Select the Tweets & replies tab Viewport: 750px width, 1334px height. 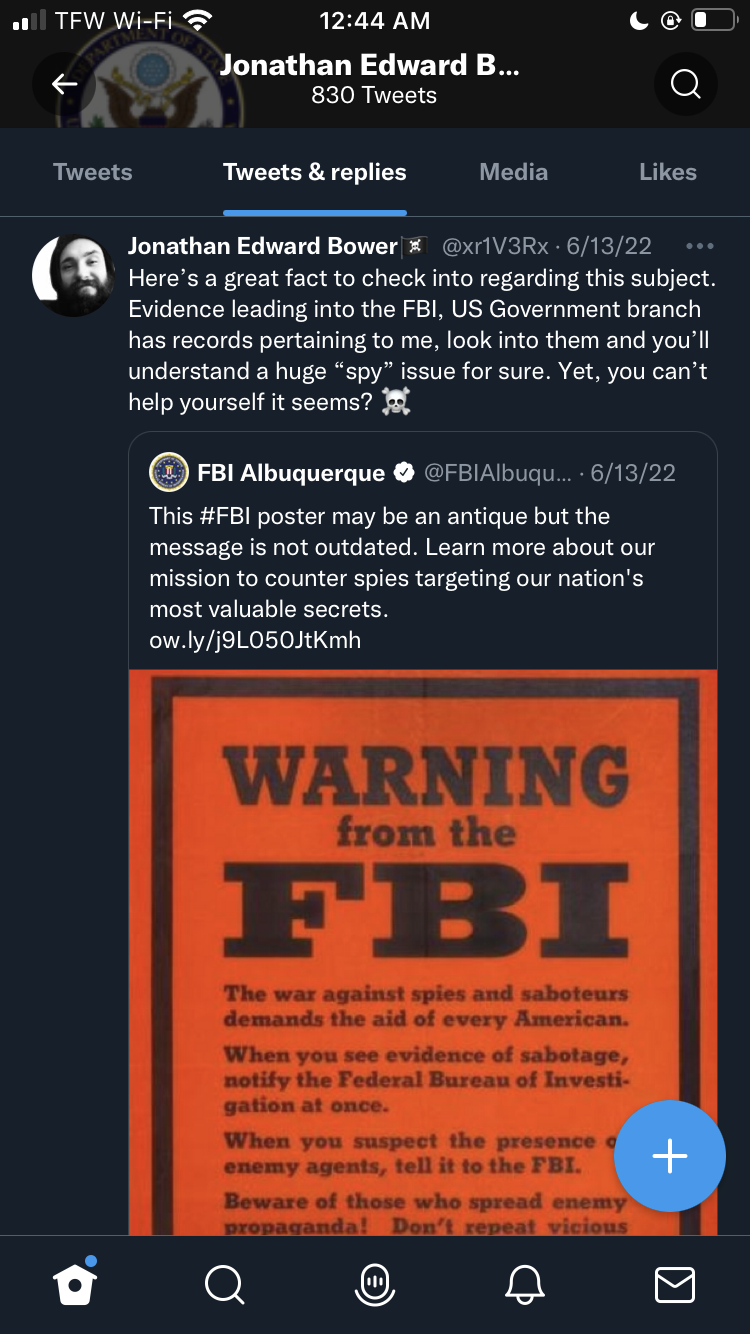315,172
